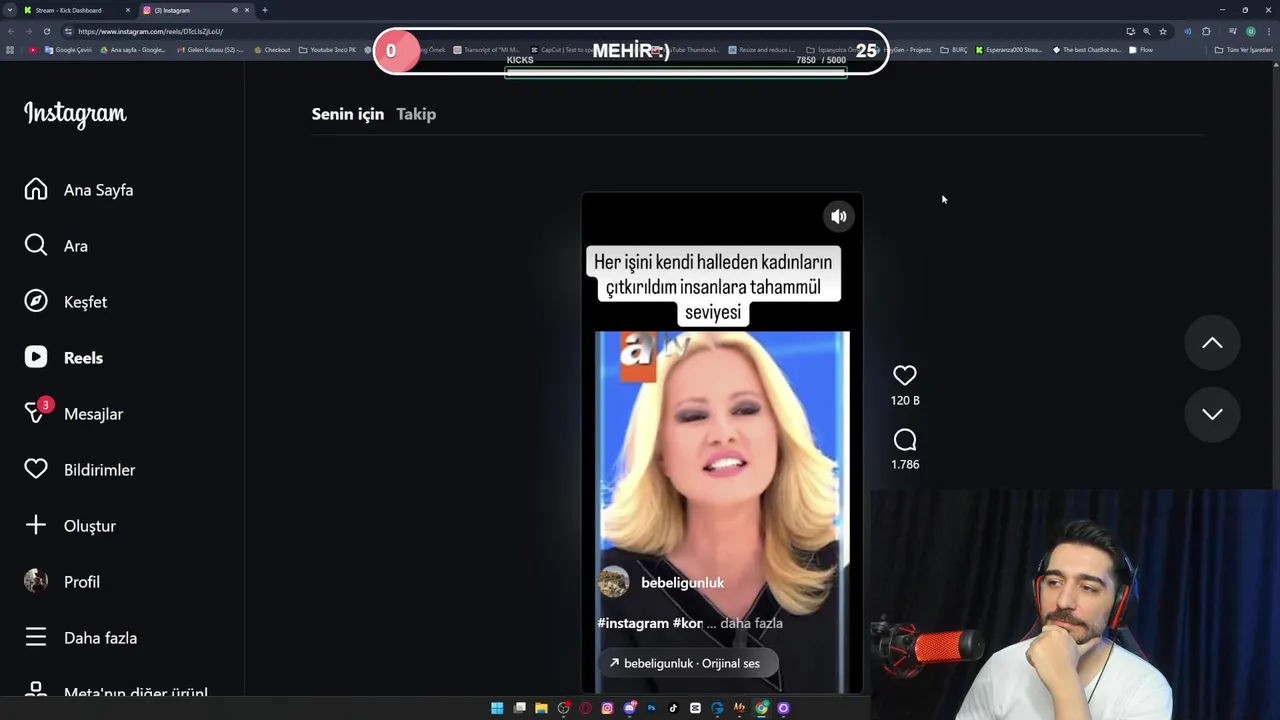
Task: Expand BURÇ bookmark folder
Action: tap(954, 50)
